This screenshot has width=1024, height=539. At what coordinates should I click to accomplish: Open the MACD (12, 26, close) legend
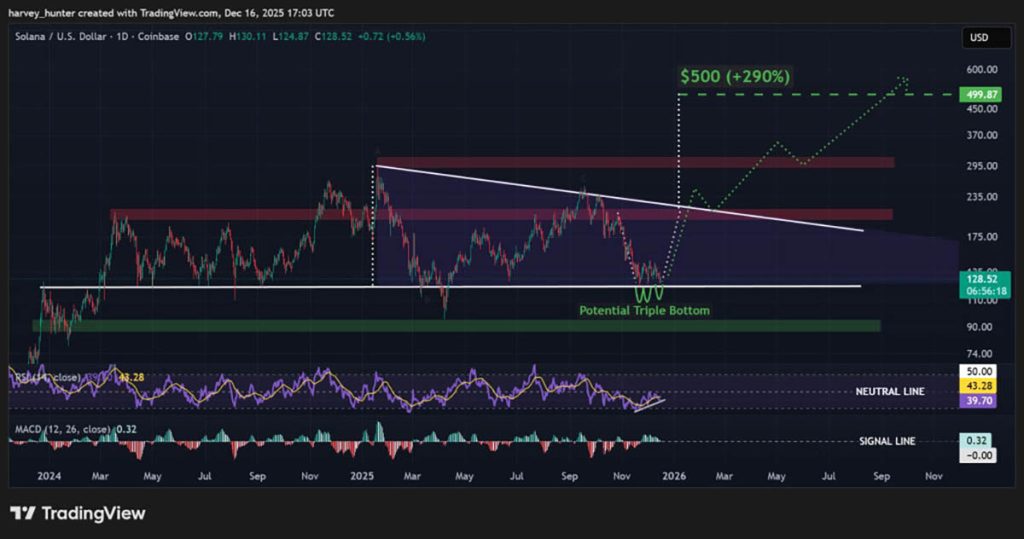pos(70,430)
